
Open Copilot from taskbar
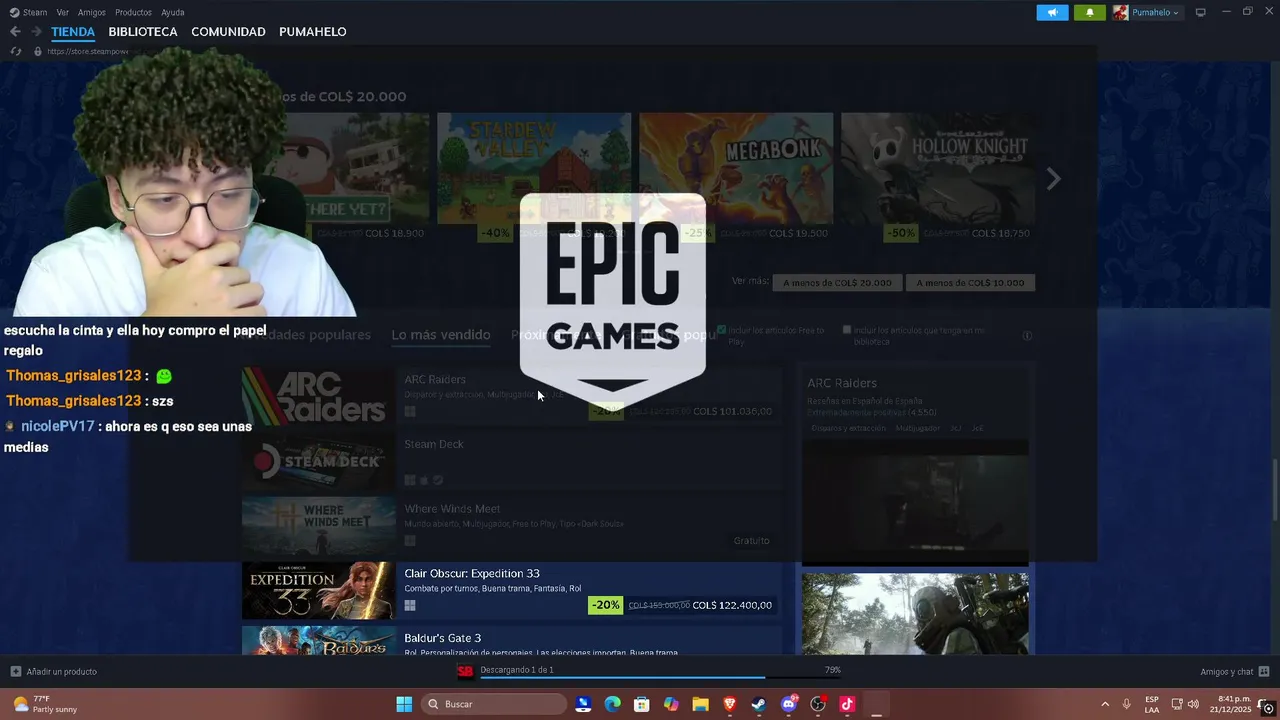tap(671, 704)
